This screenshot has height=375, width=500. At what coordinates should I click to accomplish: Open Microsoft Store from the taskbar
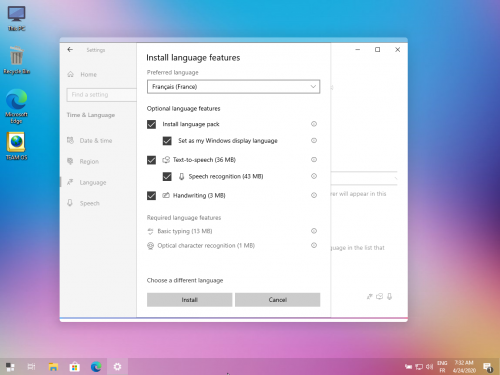75,367
